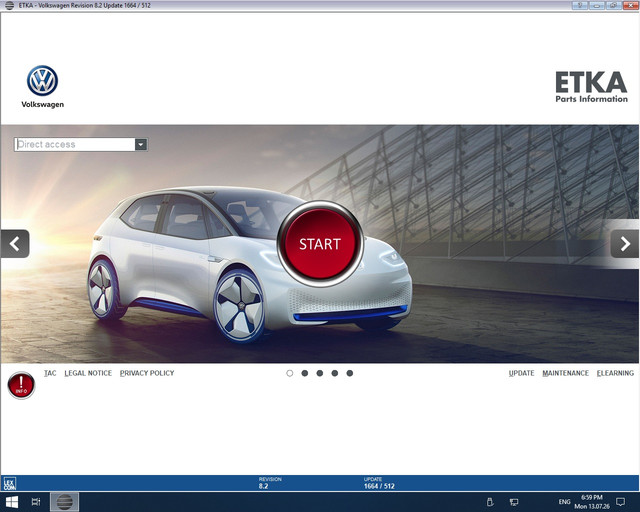Advance to next slide with right arrow
Image resolution: width=640 pixels, height=512 pixels.
coord(624,244)
